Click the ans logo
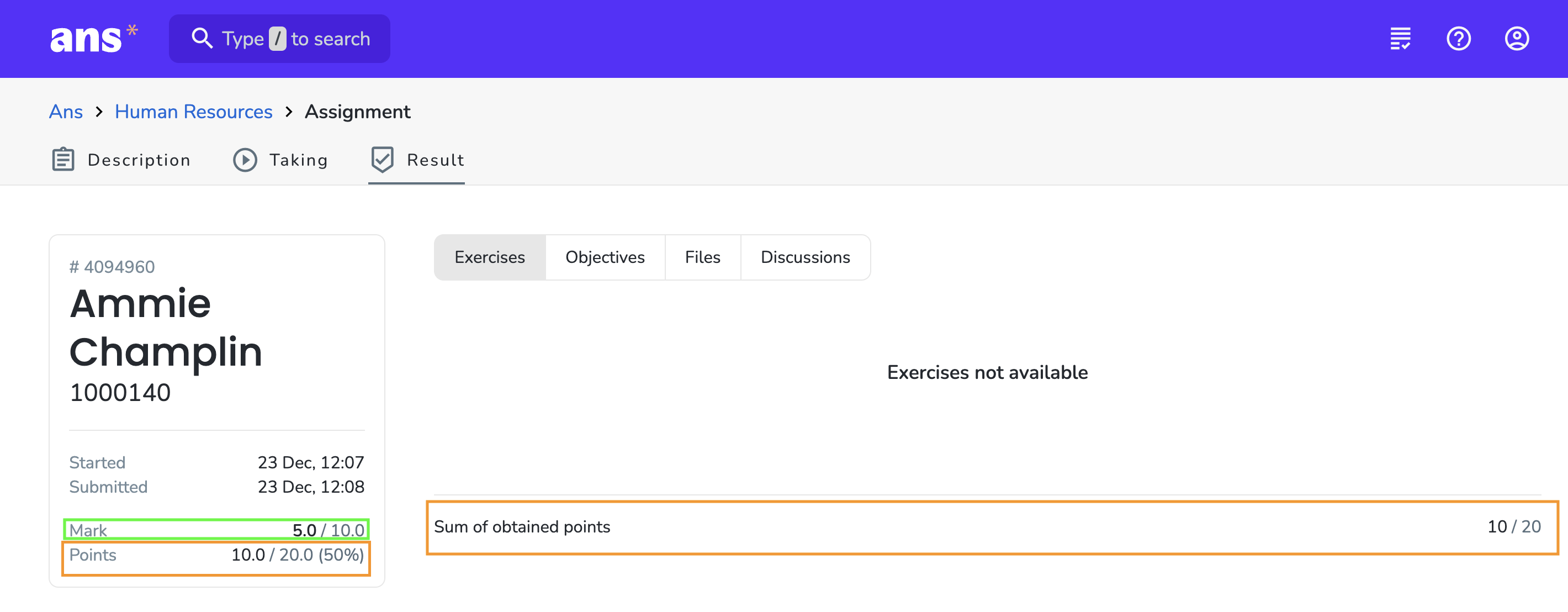This screenshot has height=612, width=1568. (x=94, y=38)
